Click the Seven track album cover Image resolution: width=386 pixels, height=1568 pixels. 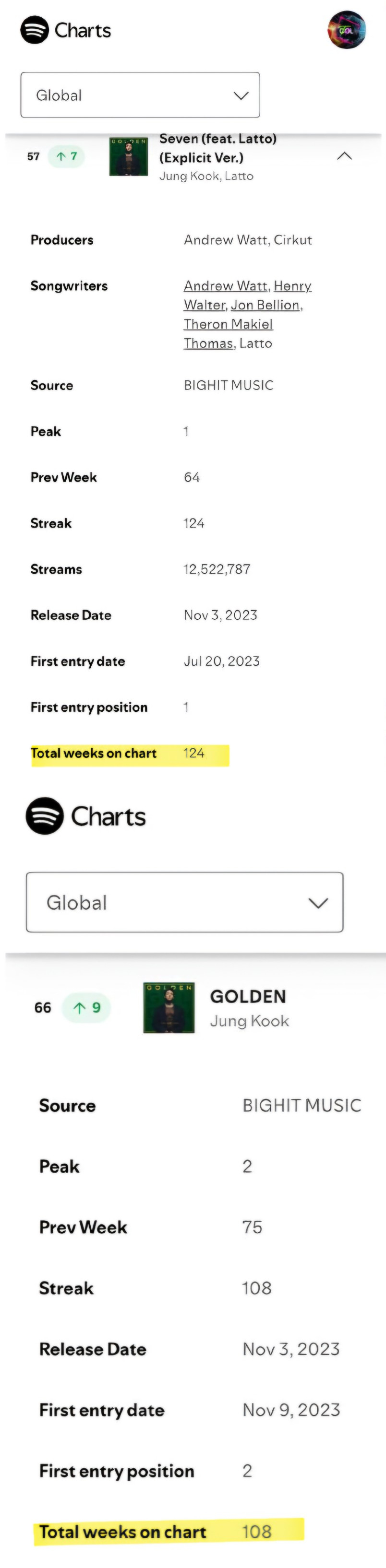coord(129,156)
